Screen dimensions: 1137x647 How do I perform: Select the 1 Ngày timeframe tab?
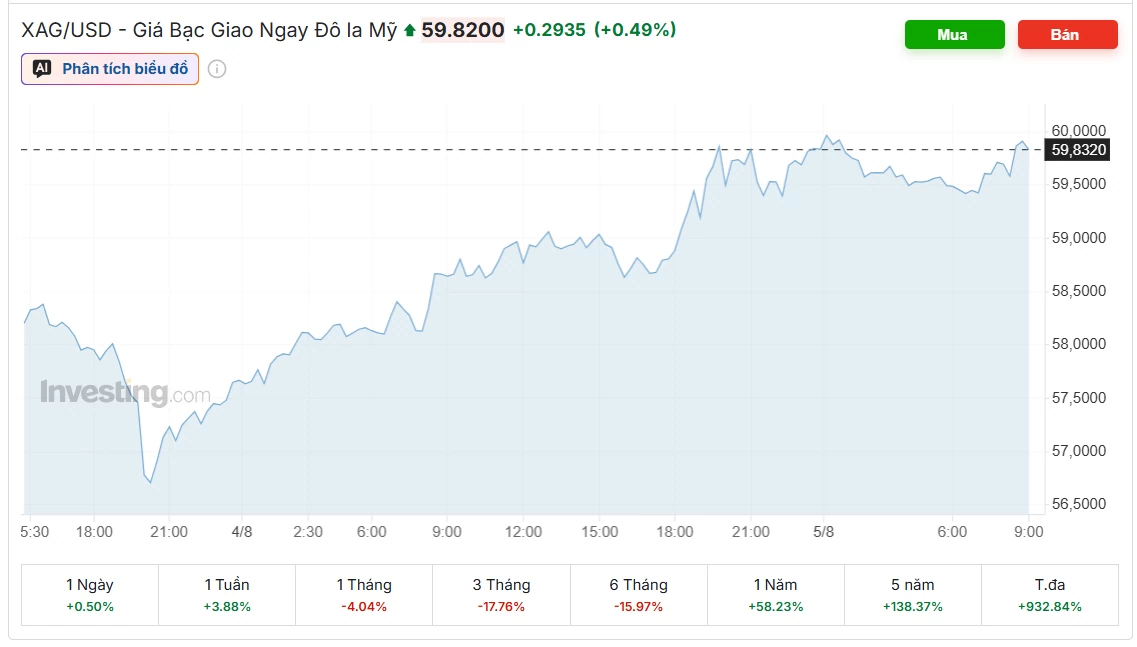click(x=90, y=595)
